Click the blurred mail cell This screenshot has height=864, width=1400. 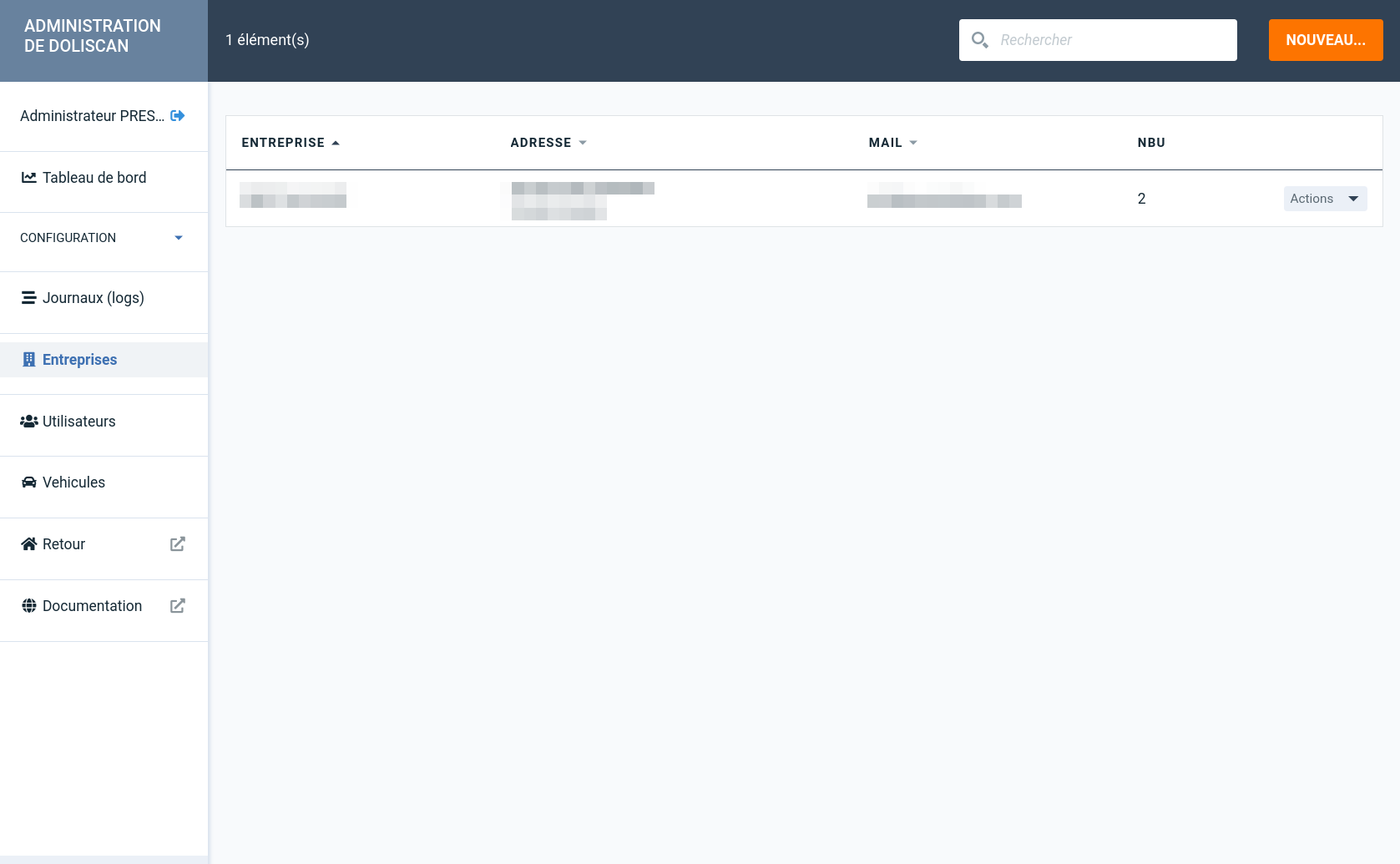(x=944, y=195)
